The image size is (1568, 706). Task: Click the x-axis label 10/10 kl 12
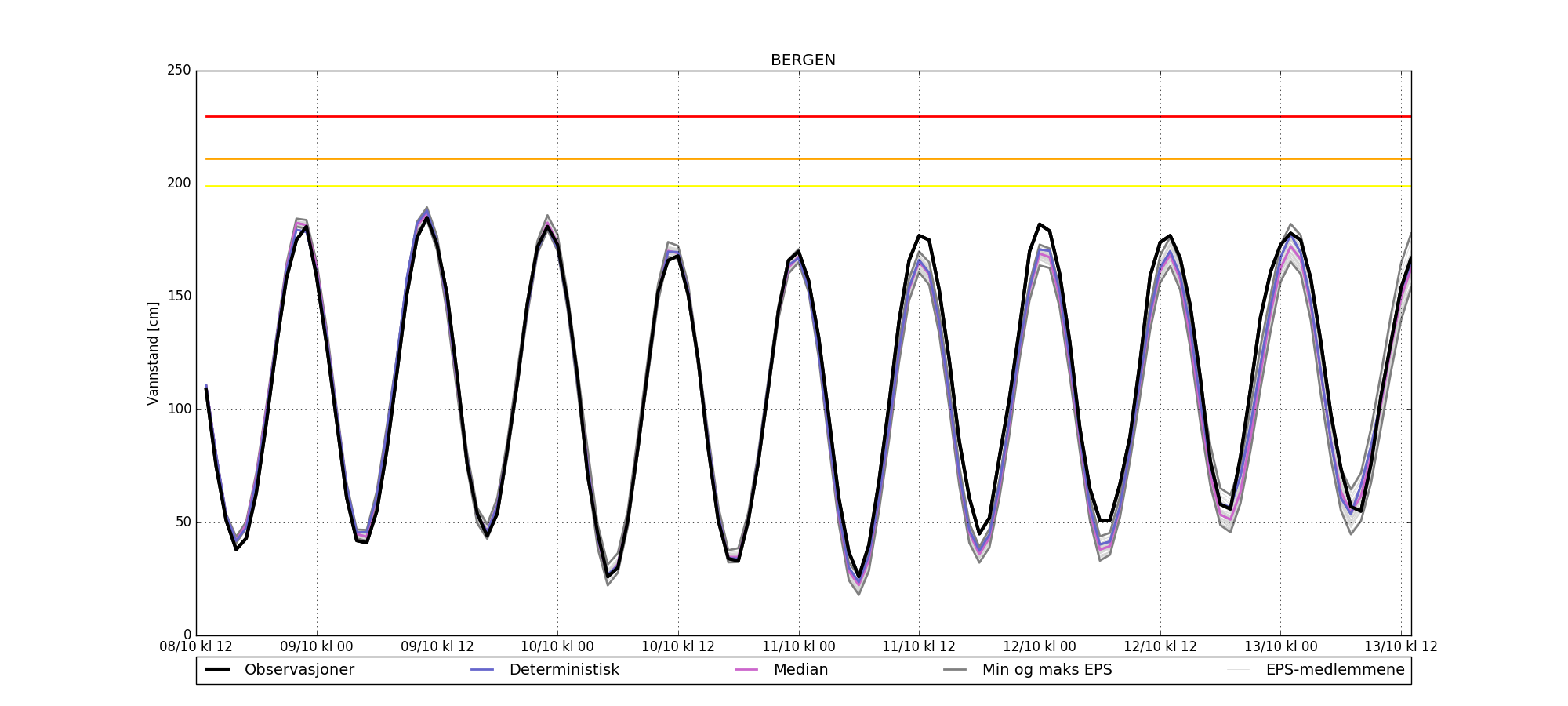pyautogui.click(x=678, y=647)
